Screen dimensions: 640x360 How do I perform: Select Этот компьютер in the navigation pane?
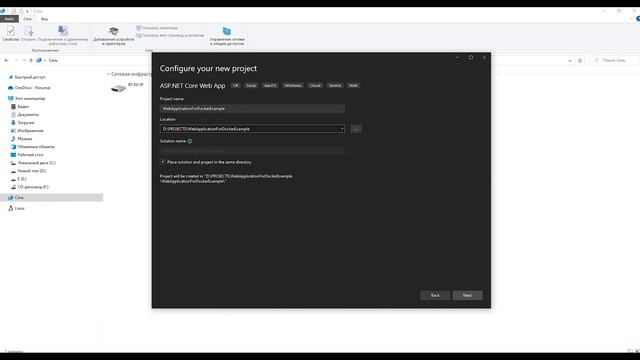(30, 98)
